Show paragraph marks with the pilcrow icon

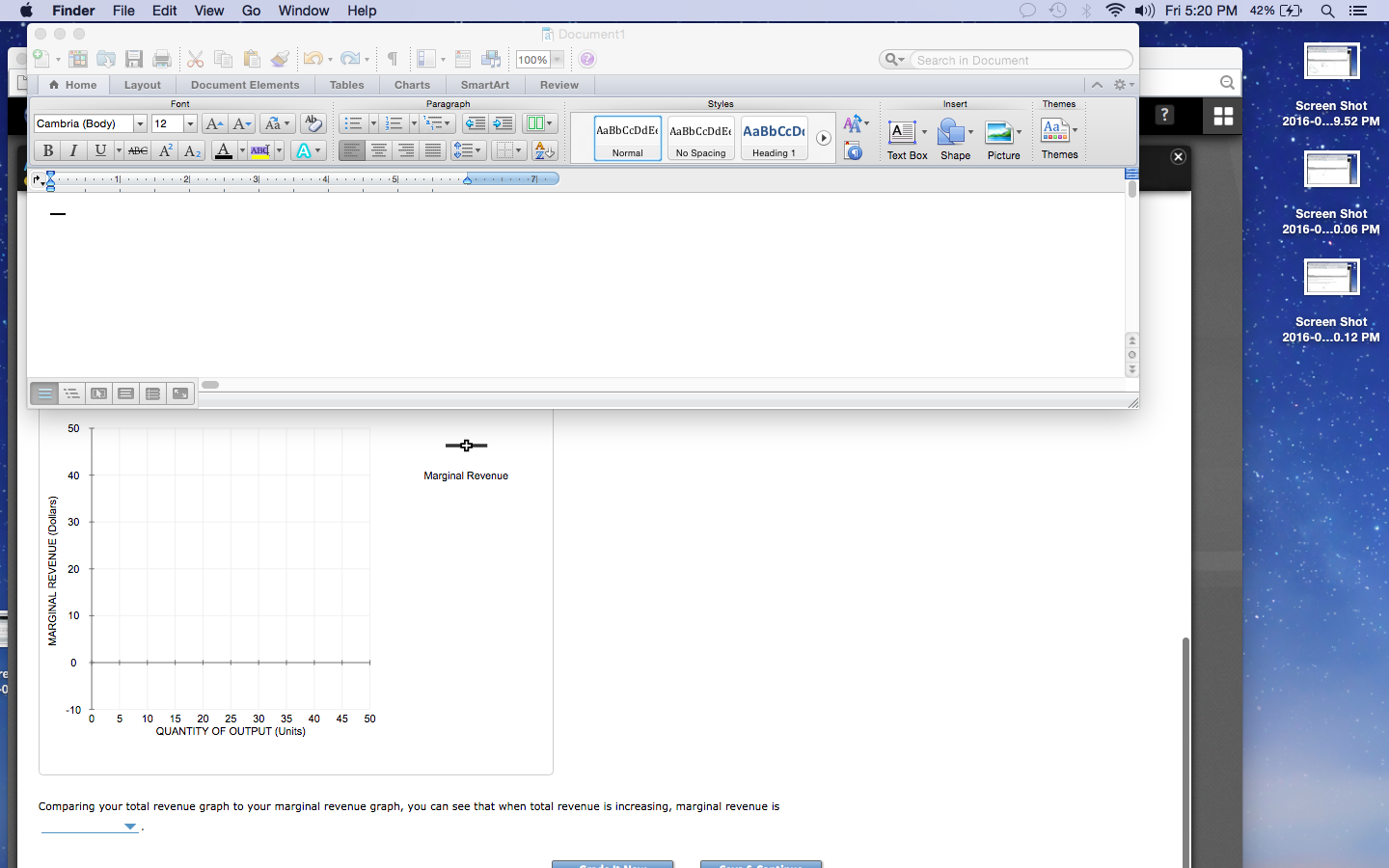[x=392, y=59]
